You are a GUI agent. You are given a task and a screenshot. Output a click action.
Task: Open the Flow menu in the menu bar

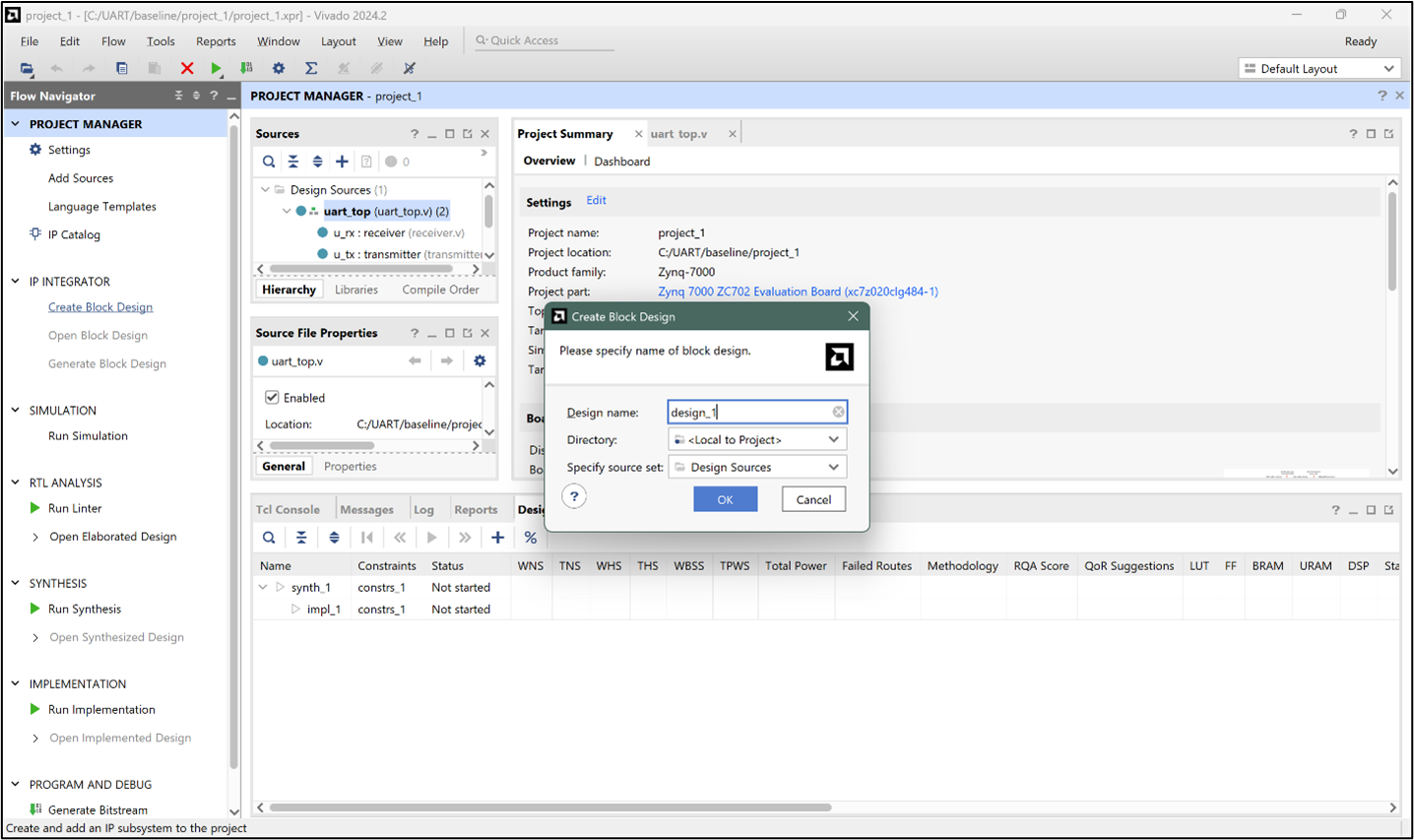[x=113, y=41]
